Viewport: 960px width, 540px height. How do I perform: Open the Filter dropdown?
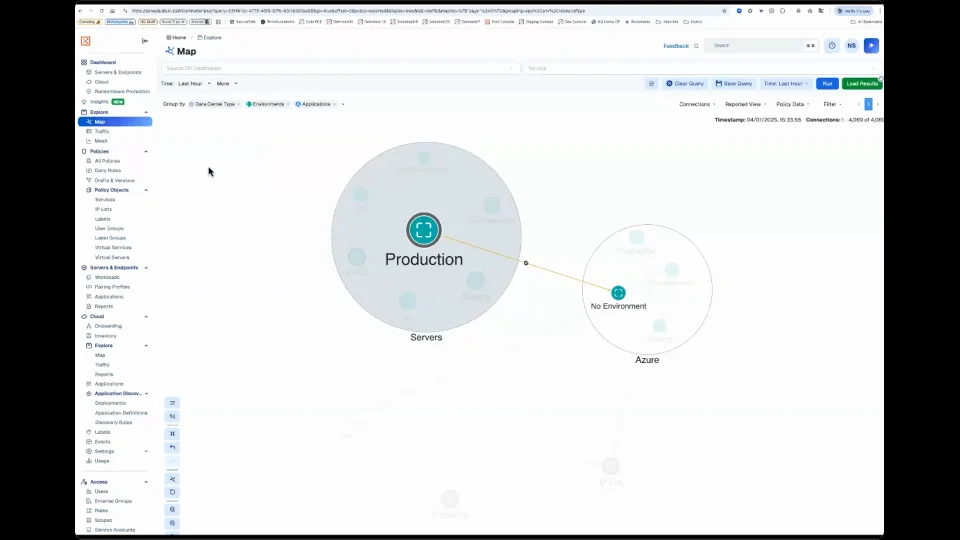[x=832, y=104]
